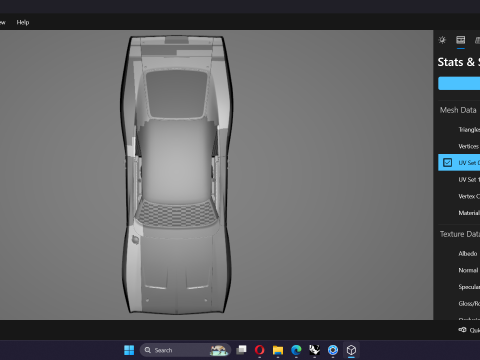Open File Explorer from the taskbar
The height and width of the screenshot is (360, 480).
pyautogui.click(x=278, y=350)
